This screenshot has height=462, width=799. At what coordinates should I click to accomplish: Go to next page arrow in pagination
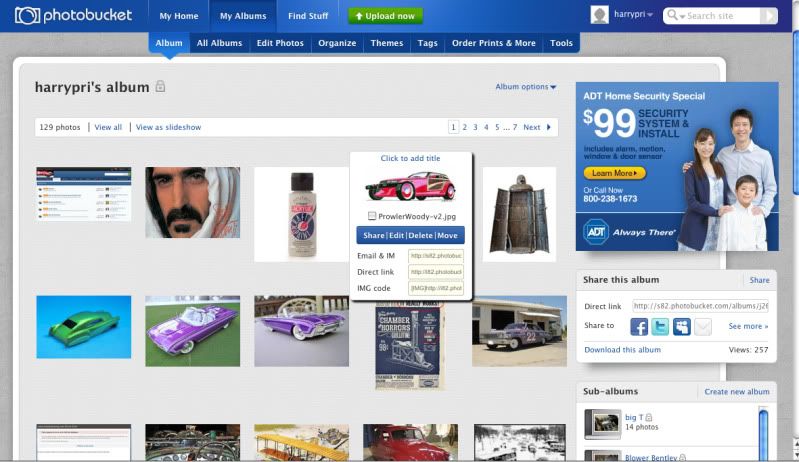(x=548, y=127)
